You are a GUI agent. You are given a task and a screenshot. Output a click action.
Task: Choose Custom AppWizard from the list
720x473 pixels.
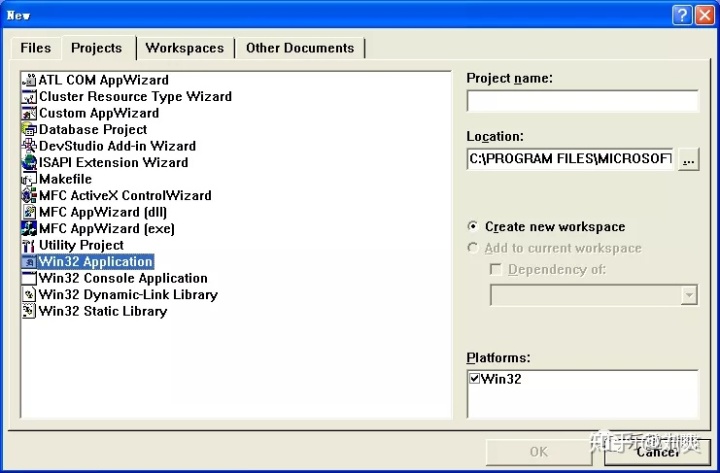coord(99,113)
